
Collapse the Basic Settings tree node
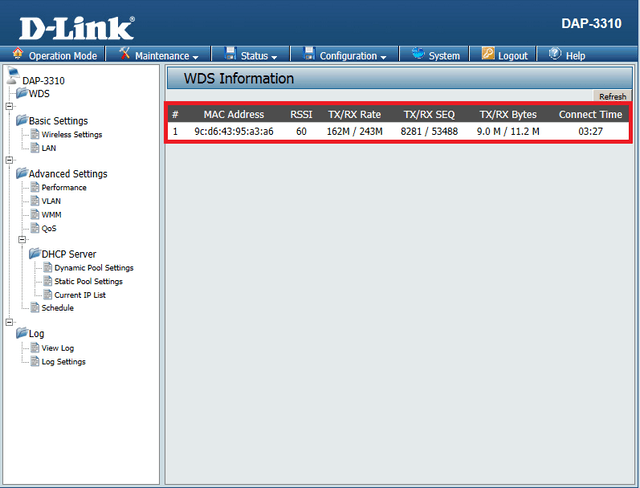coord(9,106)
